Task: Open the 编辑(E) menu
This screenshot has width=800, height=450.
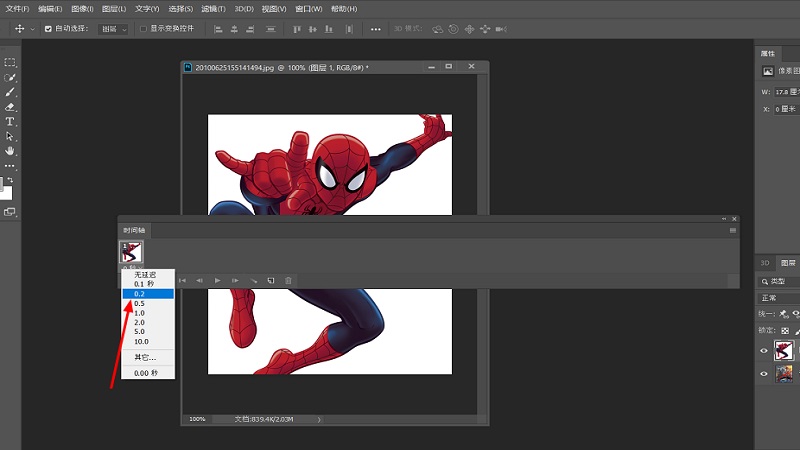Action: pyautogui.click(x=50, y=9)
